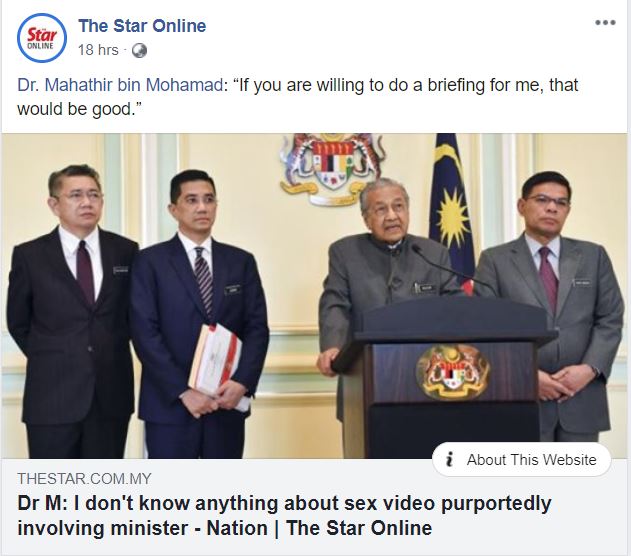
Task: Click the podium crest in the photo
Action: 452,373
